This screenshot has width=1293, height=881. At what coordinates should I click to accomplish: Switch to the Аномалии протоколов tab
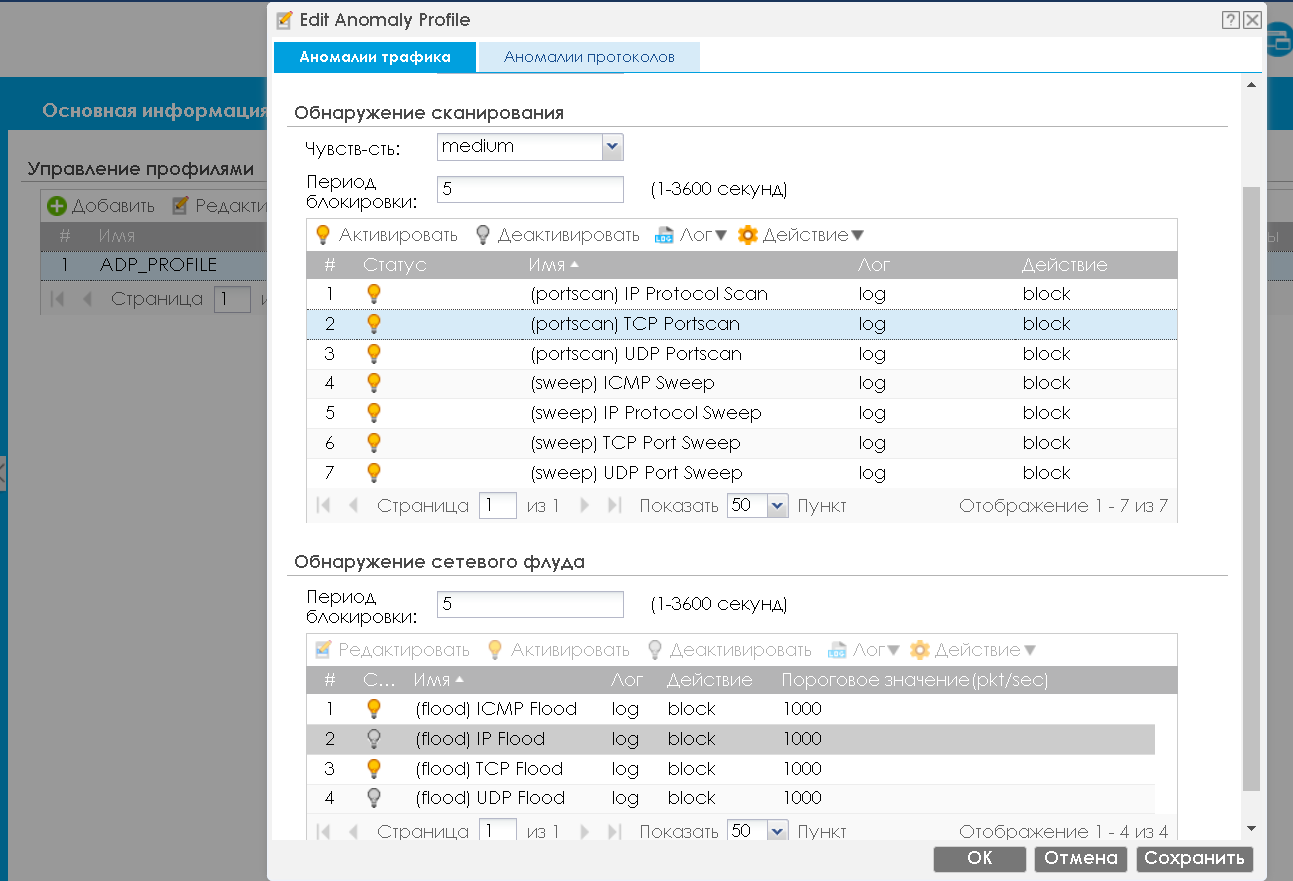coord(589,57)
